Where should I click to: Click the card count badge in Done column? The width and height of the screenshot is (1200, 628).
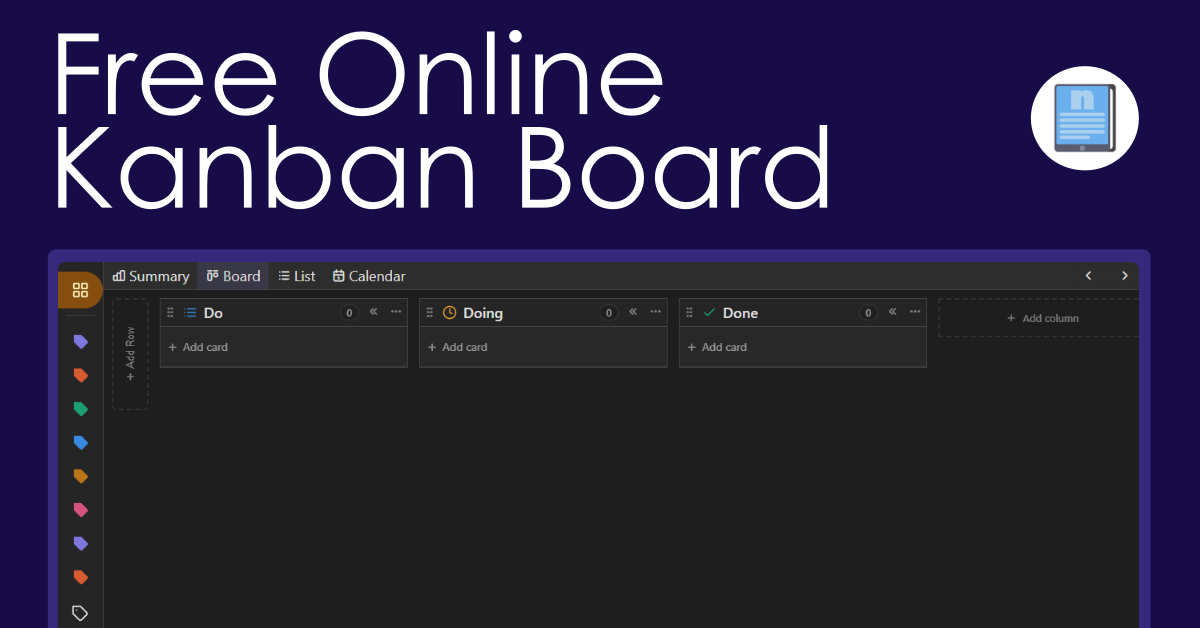[x=868, y=313]
